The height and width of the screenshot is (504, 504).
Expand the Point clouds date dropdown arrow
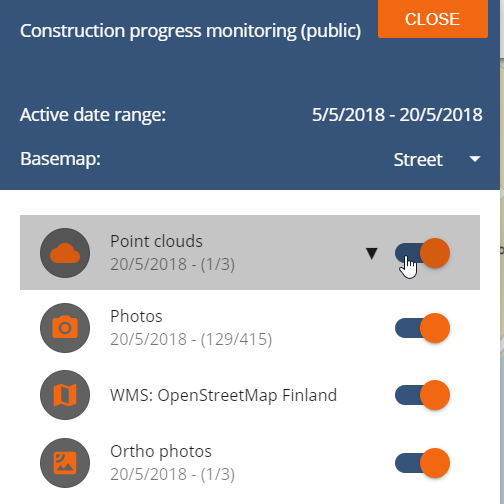point(372,253)
